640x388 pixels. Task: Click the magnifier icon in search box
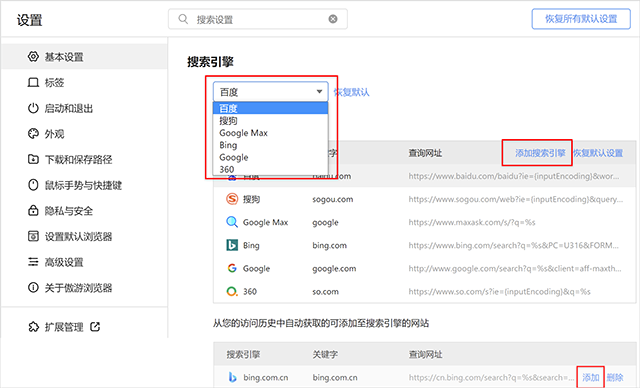(x=183, y=19)
